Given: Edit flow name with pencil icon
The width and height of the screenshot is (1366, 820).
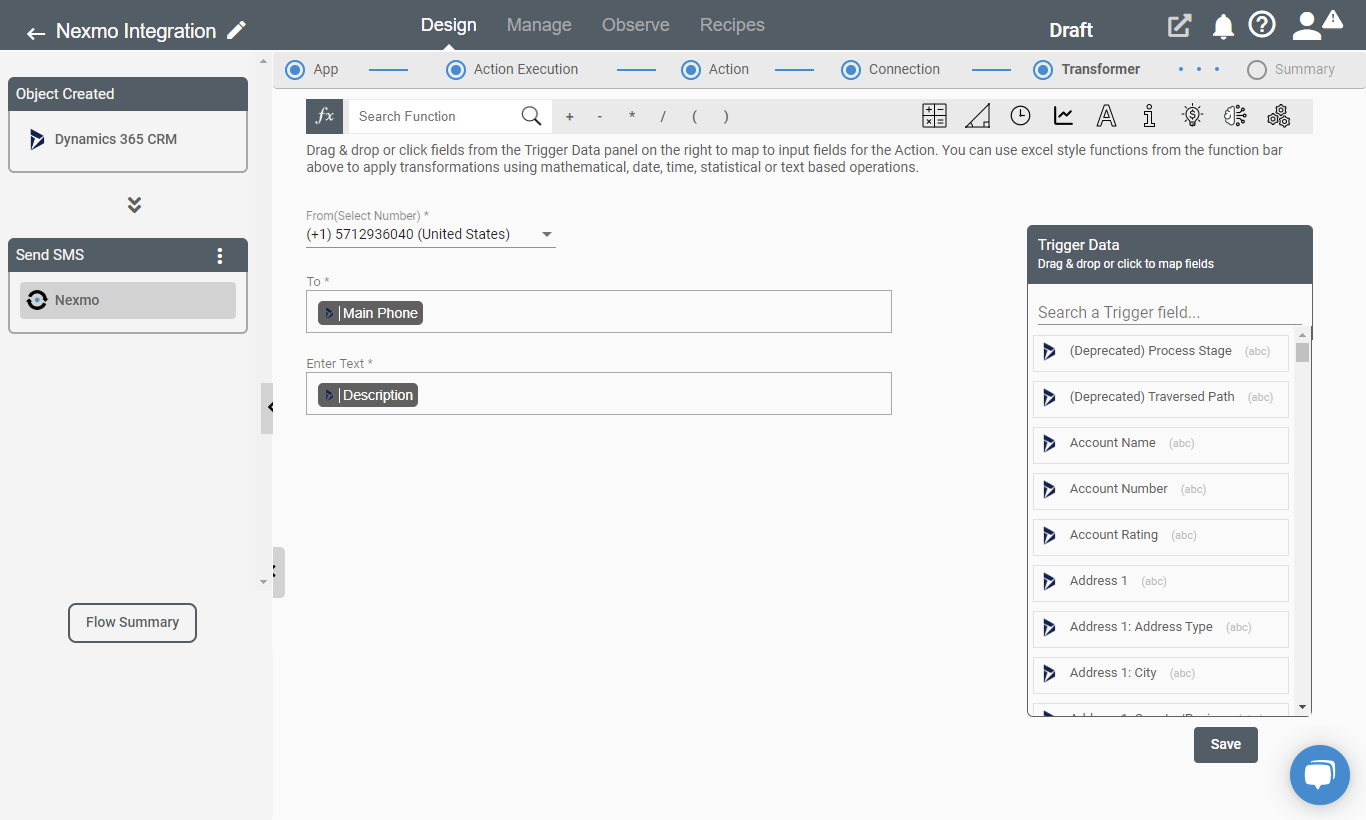Looking at the screenshot, I should pyautogui.click(x=236, y=30).
